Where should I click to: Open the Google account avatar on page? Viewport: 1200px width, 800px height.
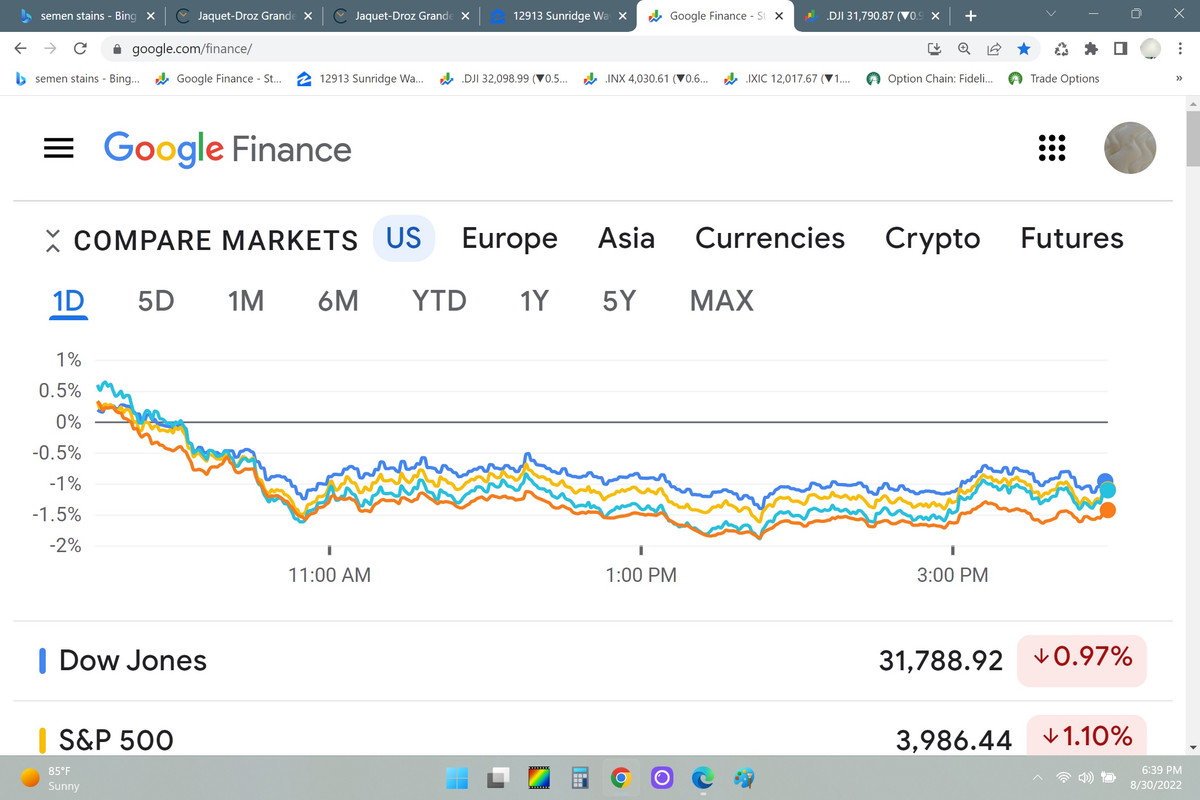click(x=1130, y=148)
